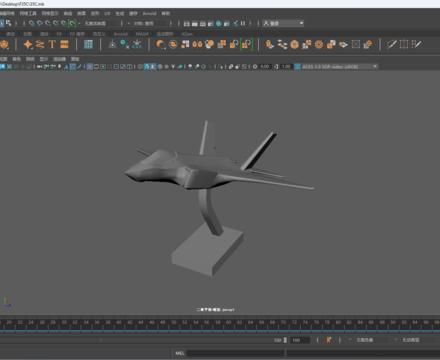440x360 pixels.
Task: Open the ACES 1.0 SDR-video view transform dropdown
Action: 339,67
